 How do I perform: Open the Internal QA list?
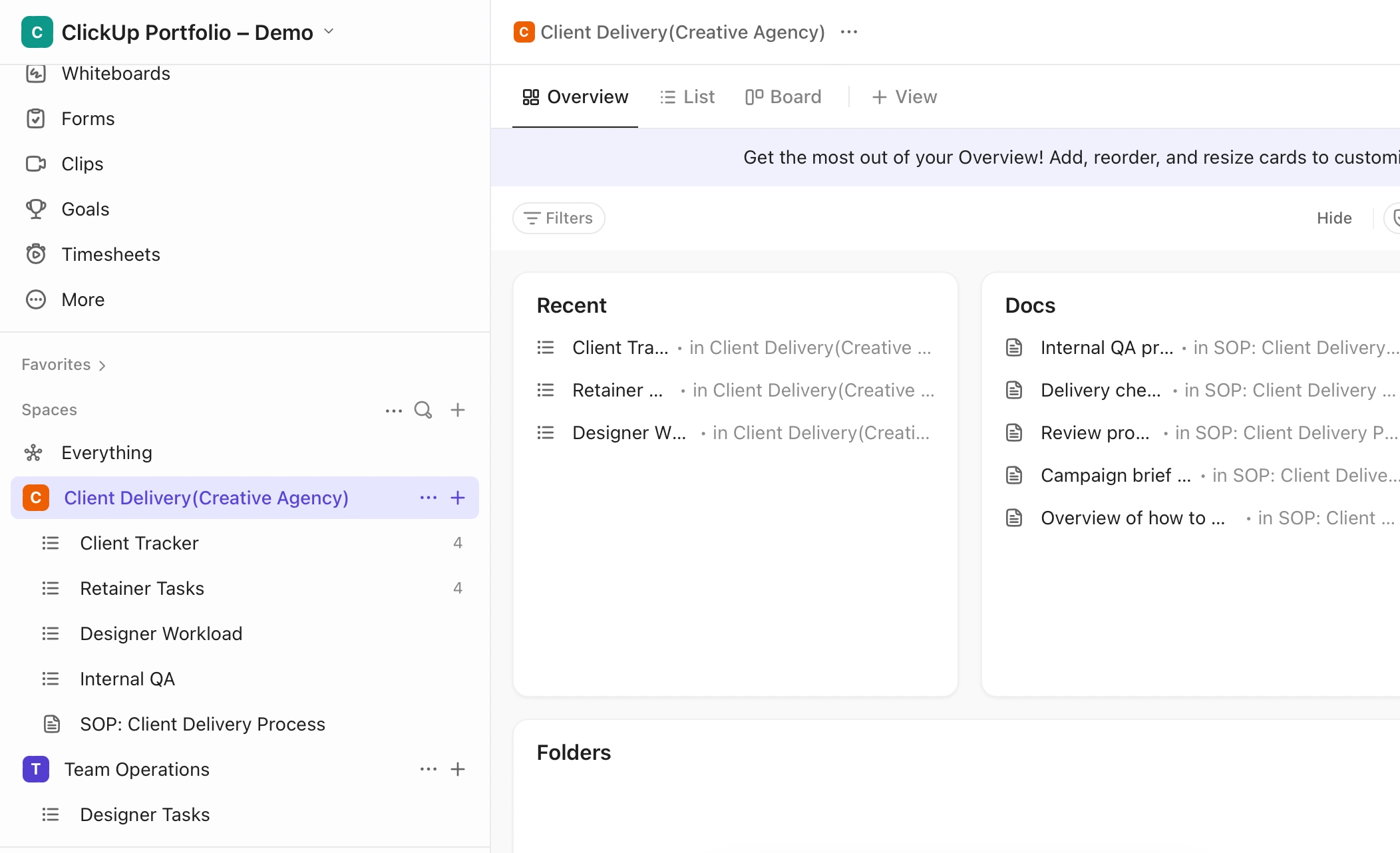click(x=245, y=679)
